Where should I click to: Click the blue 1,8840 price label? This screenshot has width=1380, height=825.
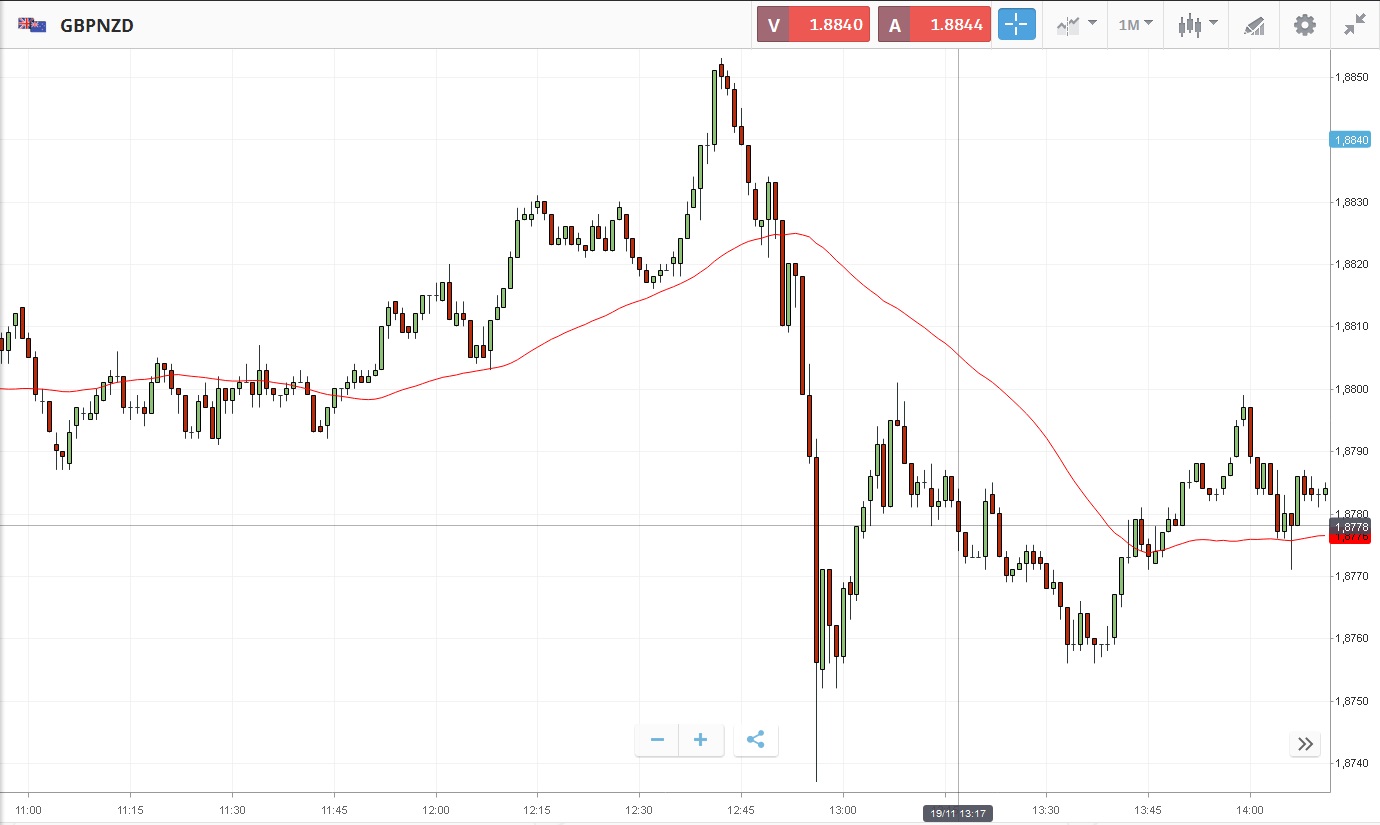[1350, 140]
